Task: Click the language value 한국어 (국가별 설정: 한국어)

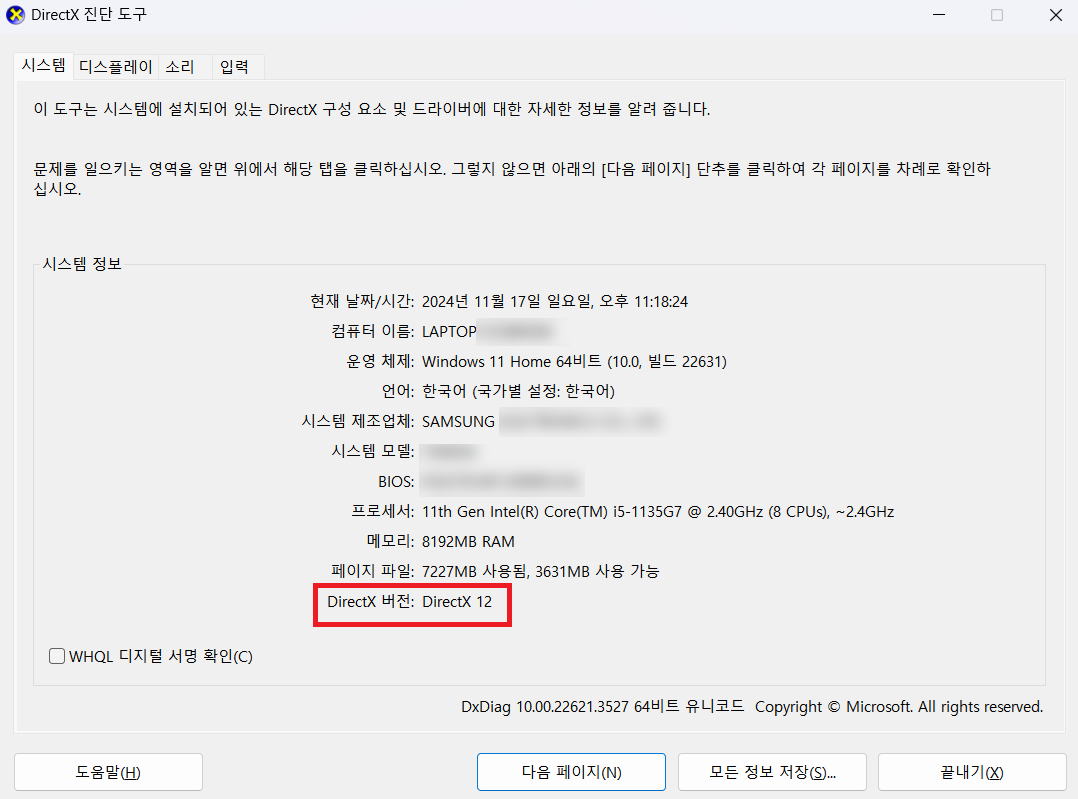Action: pyautogui.click(x=518, y=391)
